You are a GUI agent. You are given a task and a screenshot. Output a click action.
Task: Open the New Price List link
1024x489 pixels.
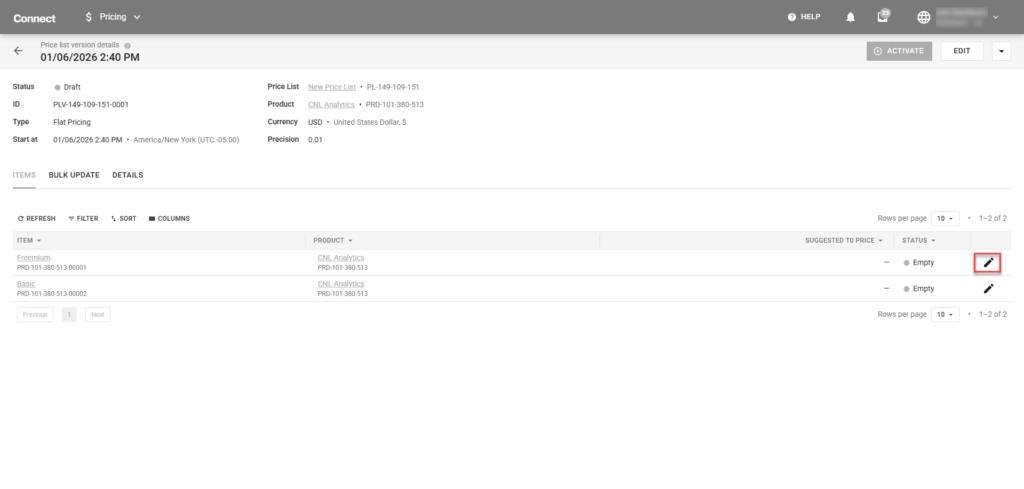(x=331, y=87)
